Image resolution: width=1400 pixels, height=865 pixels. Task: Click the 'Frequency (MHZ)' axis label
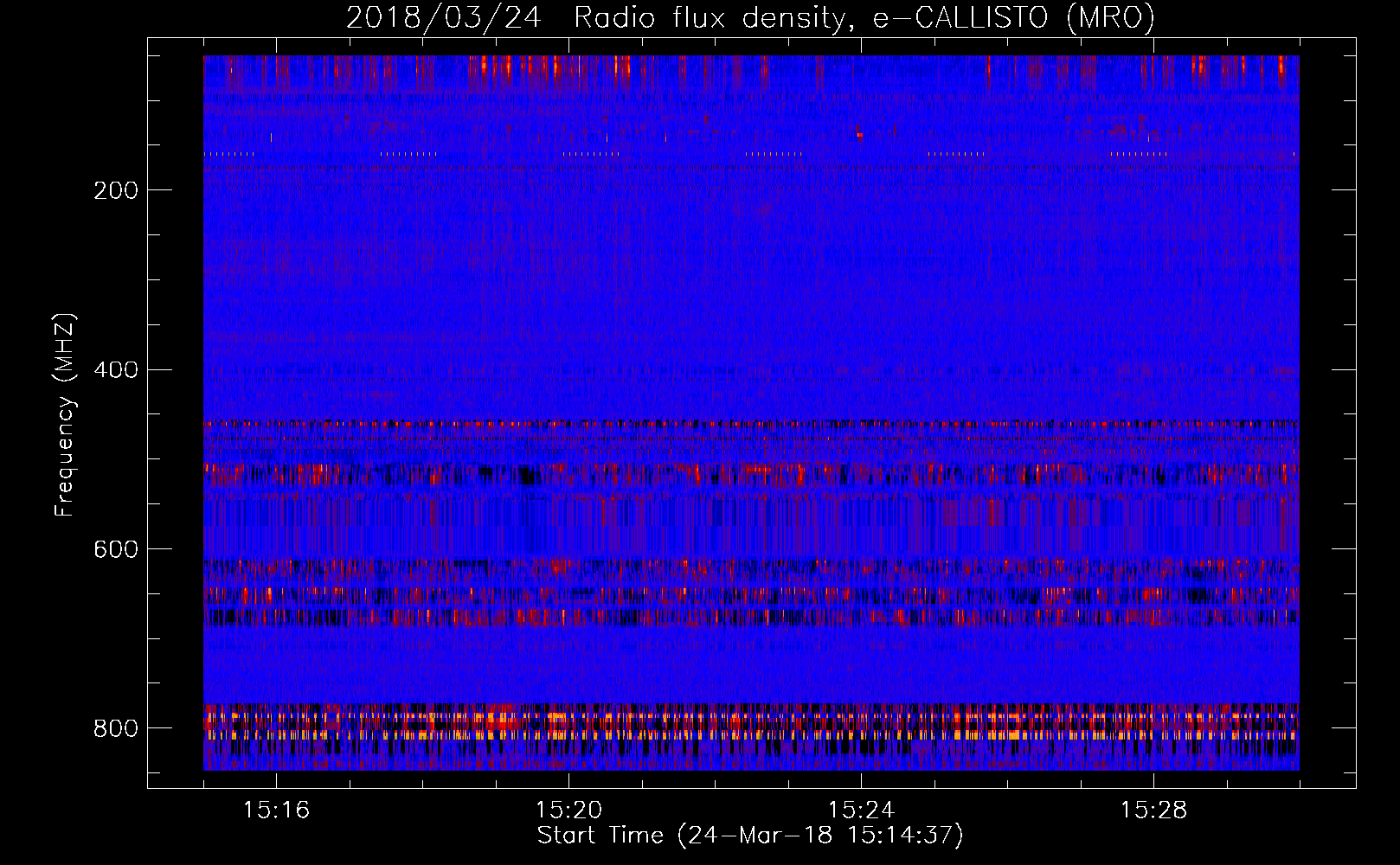(64, 414)
